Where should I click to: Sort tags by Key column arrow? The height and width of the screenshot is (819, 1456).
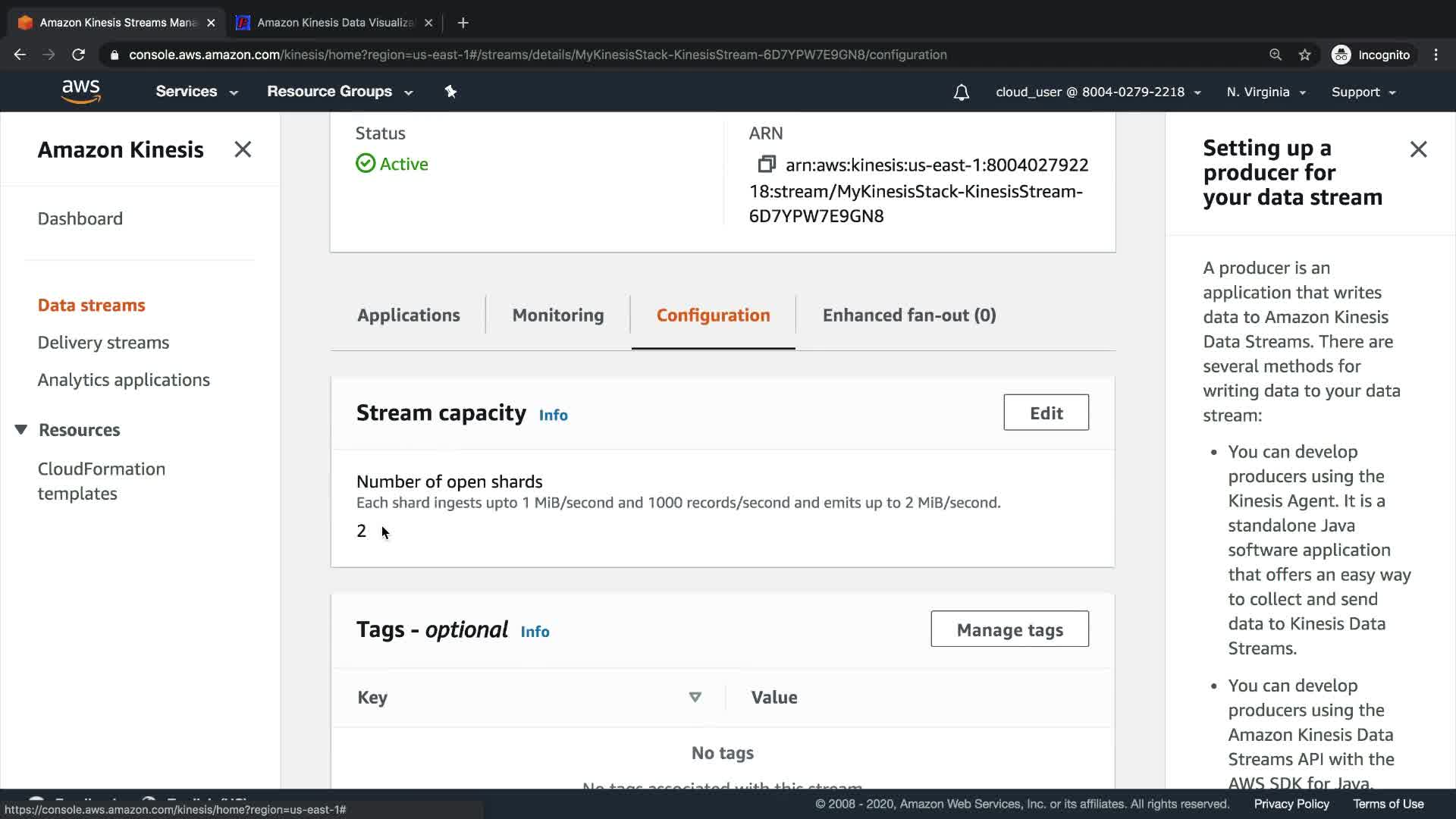695,698
